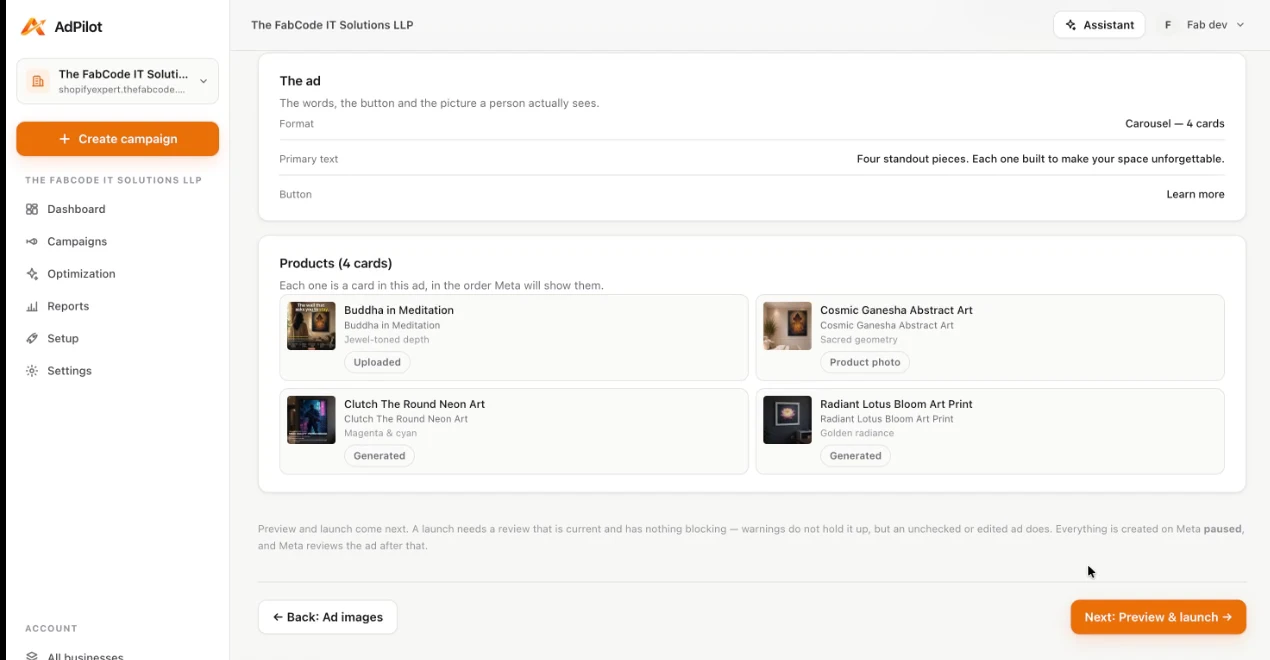The image size is (1270, 660).
Task: Click the Uploaded tag on Buddha card
Action: pyautogui.click(x=377, y=362)
